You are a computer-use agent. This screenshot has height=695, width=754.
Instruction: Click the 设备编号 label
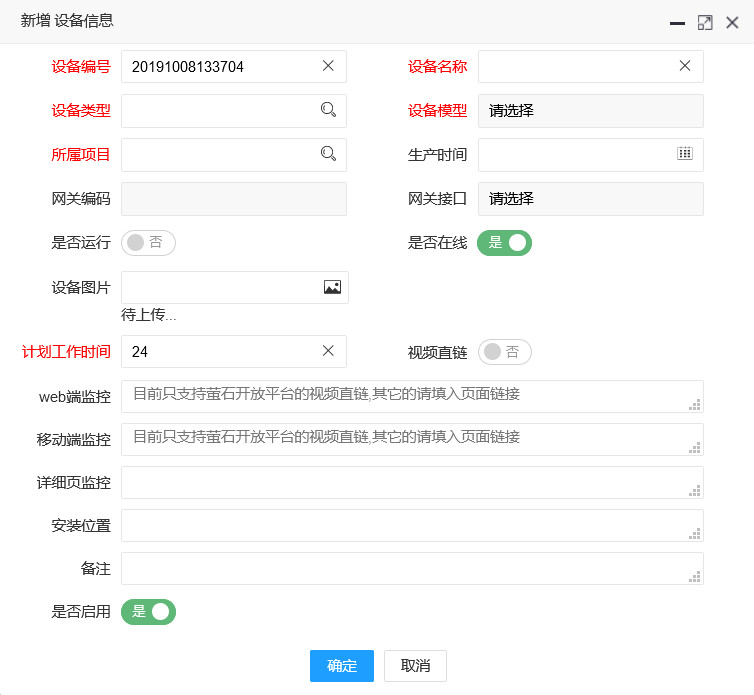pyautogui.click(x=81, y=66)
